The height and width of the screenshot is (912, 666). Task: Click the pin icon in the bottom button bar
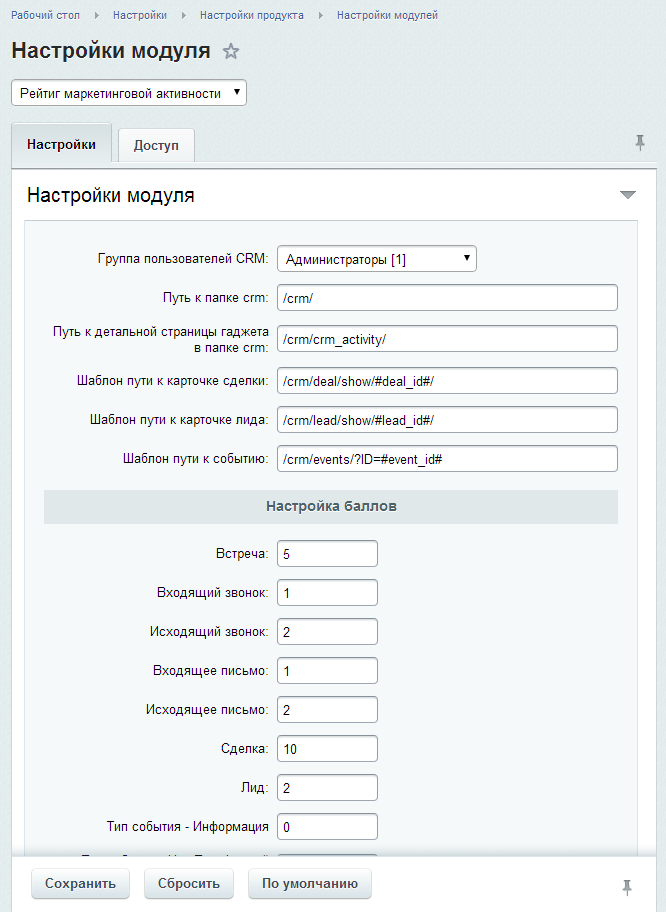point(627,886)
